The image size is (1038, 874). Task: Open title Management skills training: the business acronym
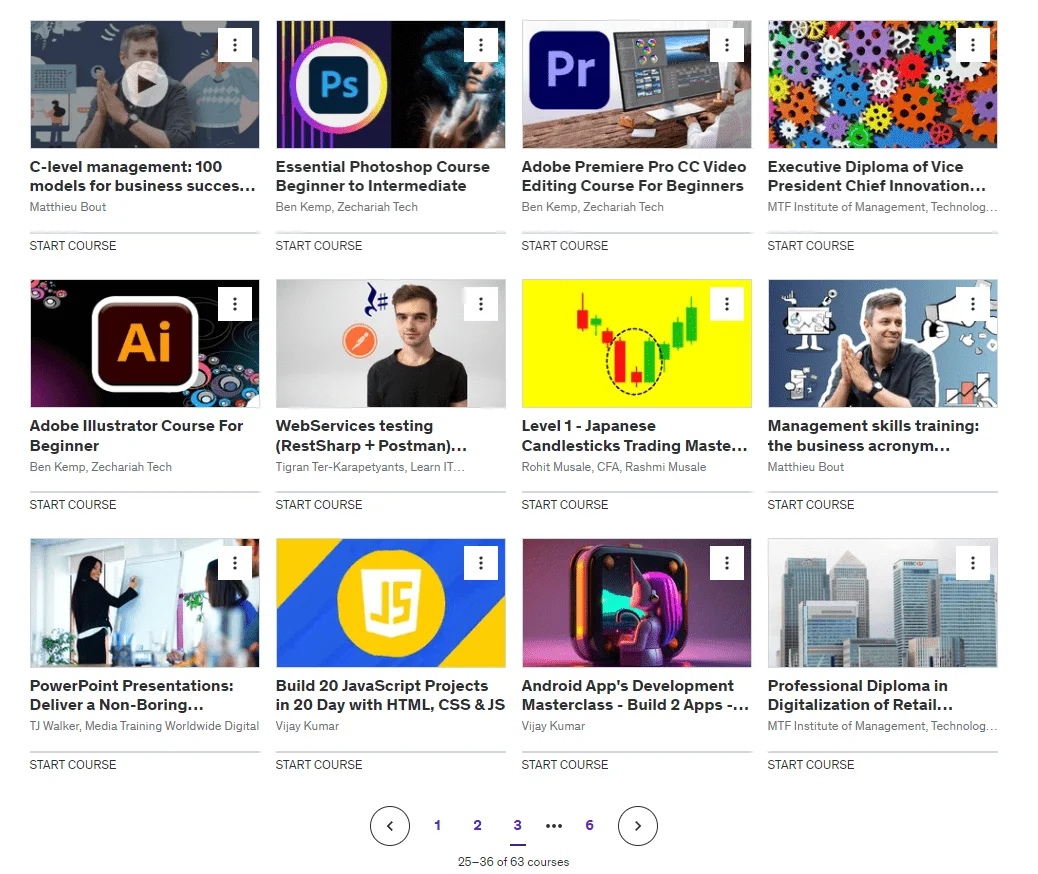click(x=873, y=436)
